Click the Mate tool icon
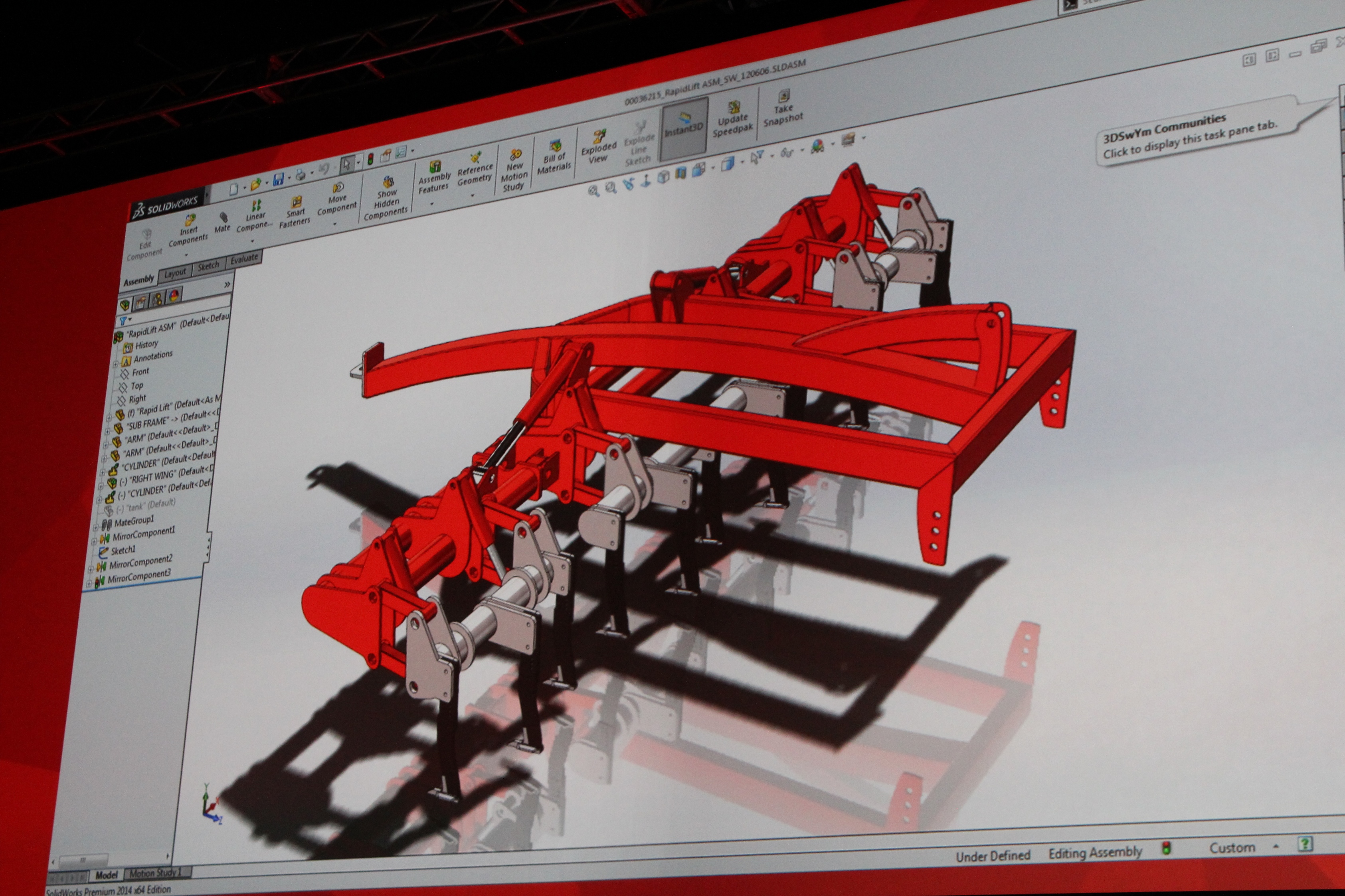Screen dimensions: 1345x896 pyautogui.click(x=223, y=218)
